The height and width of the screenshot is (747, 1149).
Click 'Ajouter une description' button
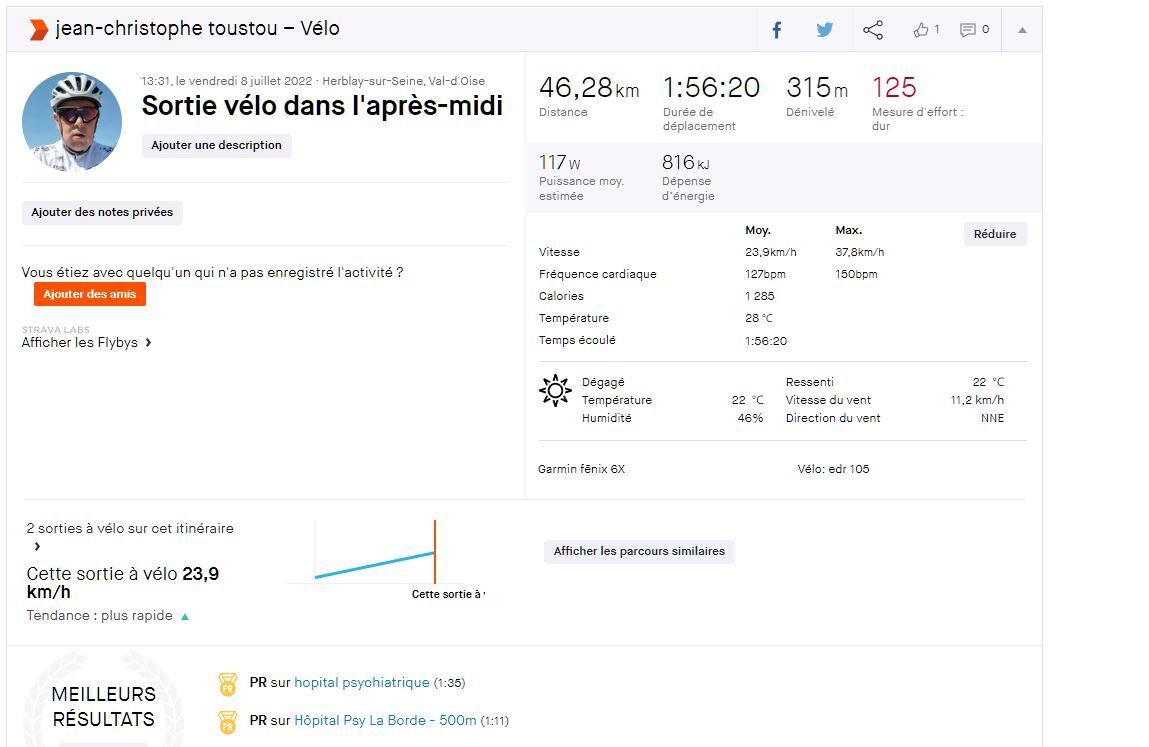(217, 145)
